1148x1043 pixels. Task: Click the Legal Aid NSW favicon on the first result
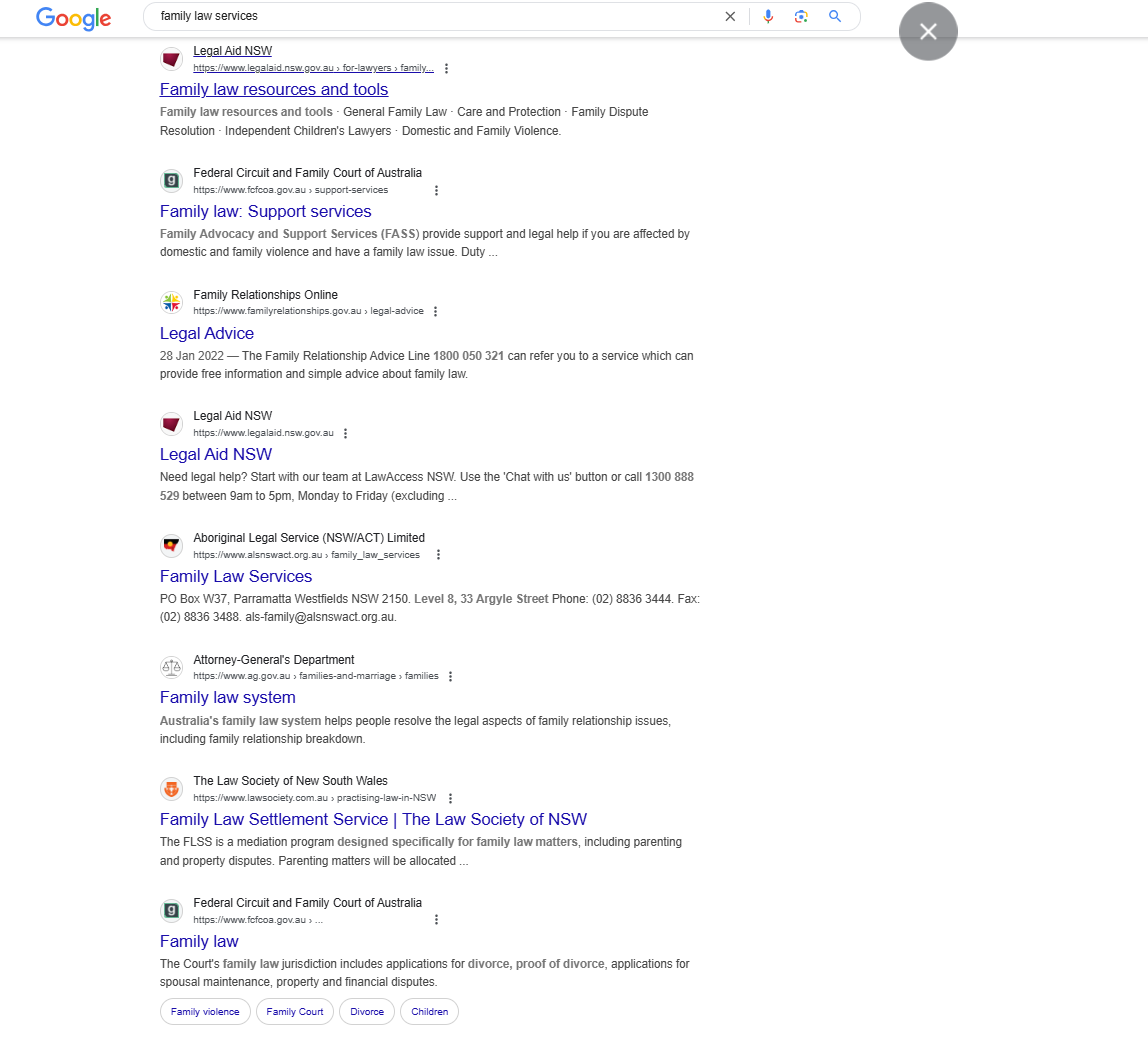pos(171,59)
